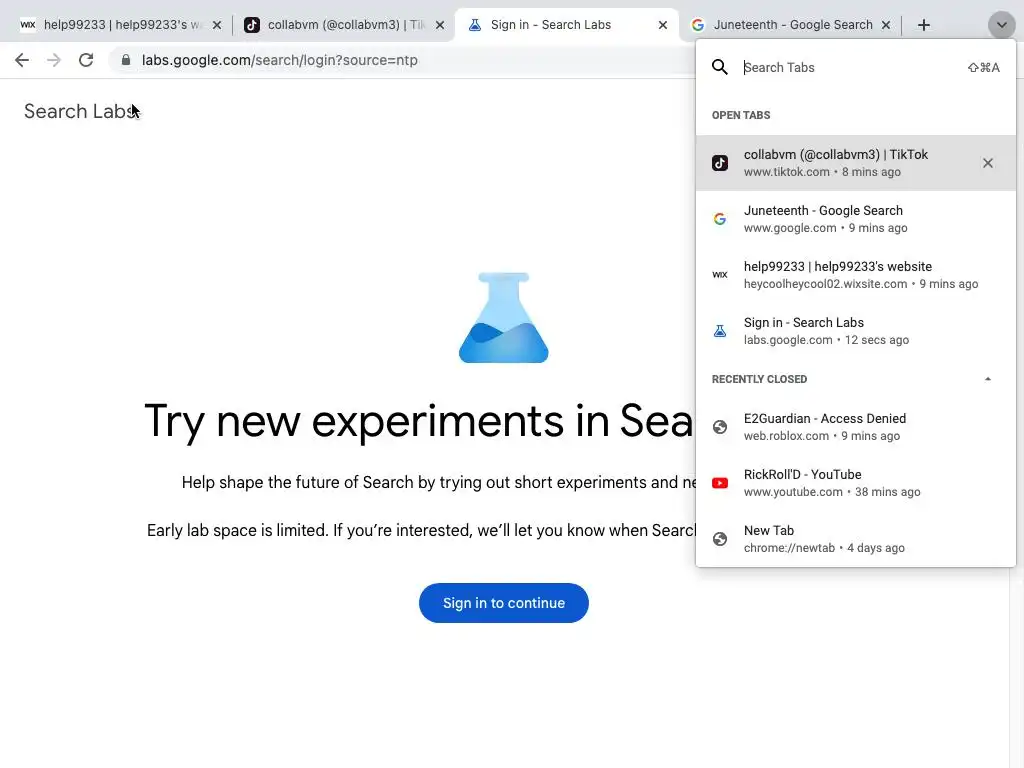
Task: Click the Search Labs header logo text
Action: point(82,111)
